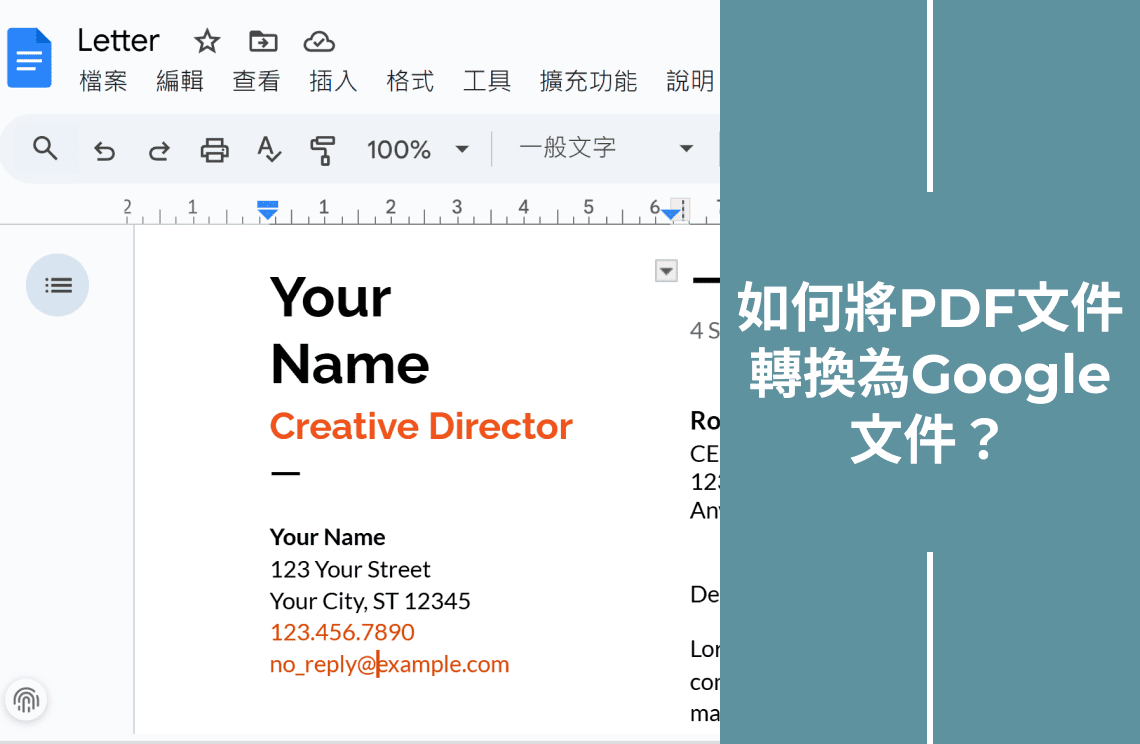Image resolution: width=1140 pixels, height=744 pixels.
Task: Rename the Letter document title
Action: coord(118,41)
